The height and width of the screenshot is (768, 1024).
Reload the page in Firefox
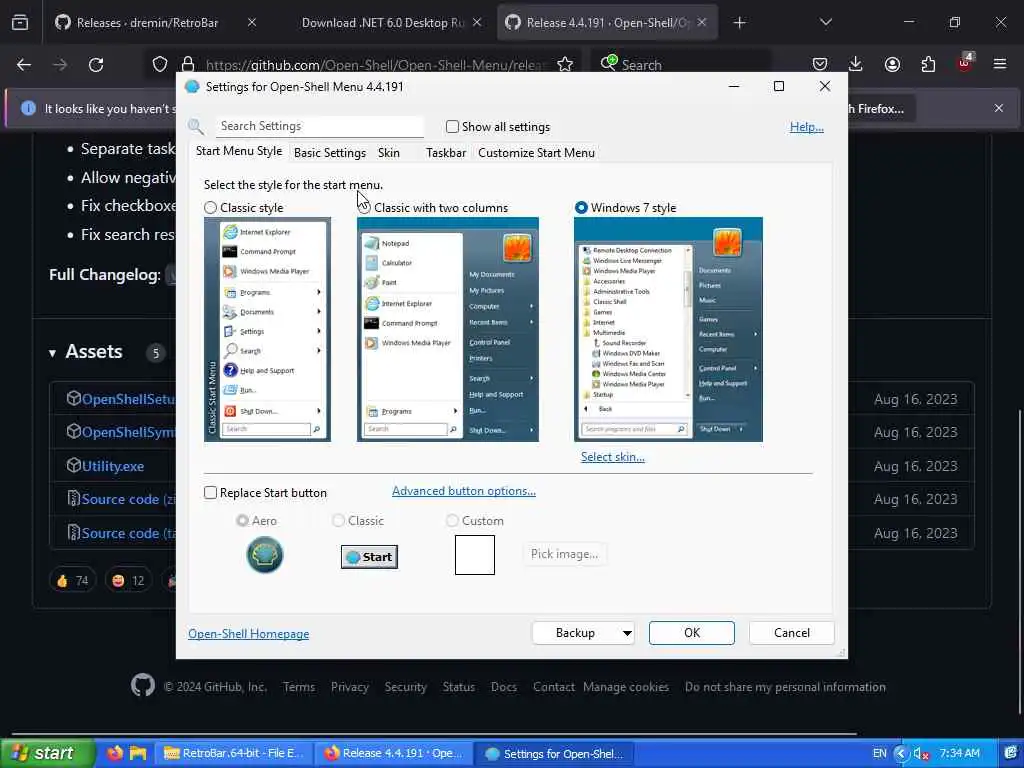pyautogui.click(x=96, y=65)
